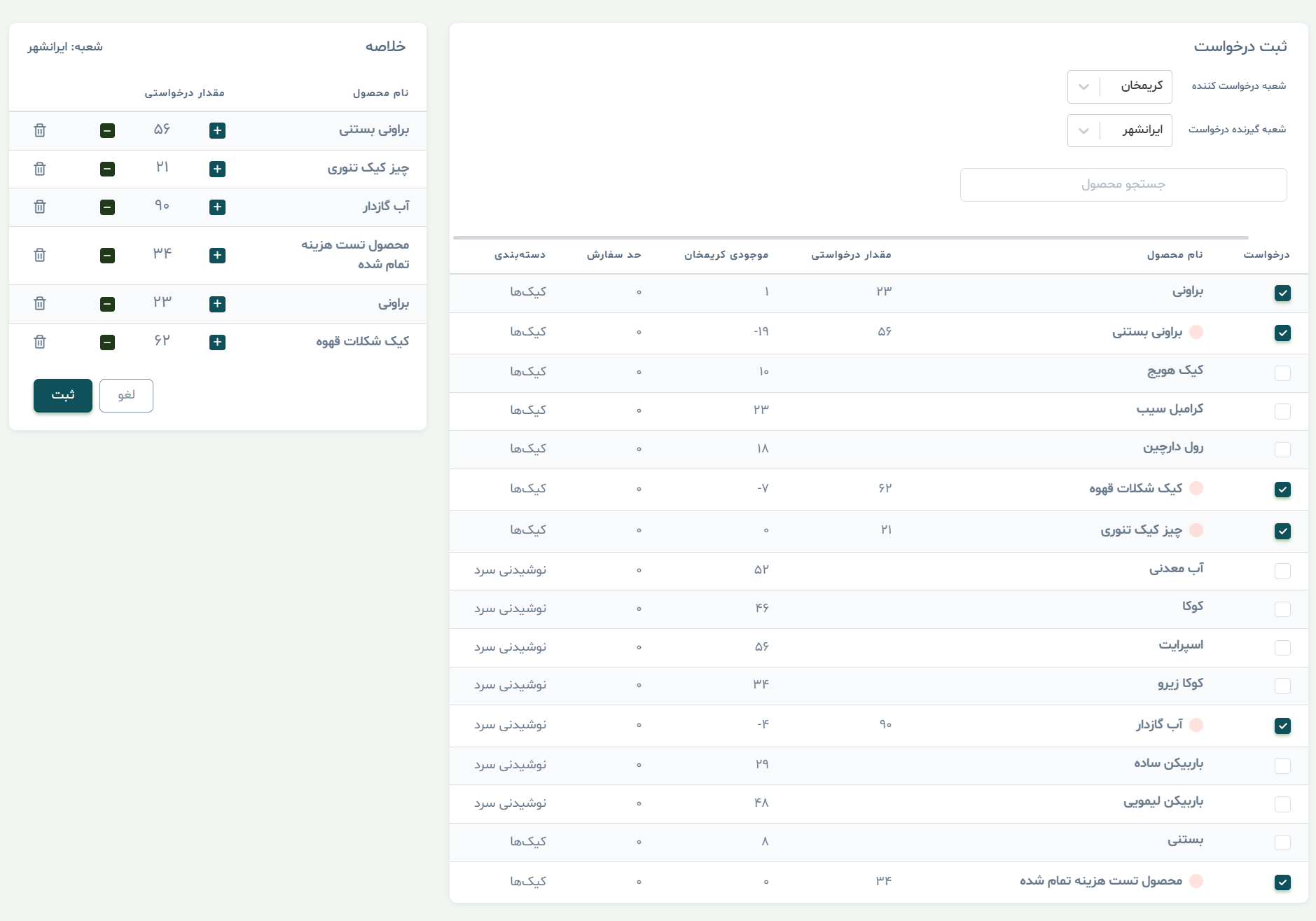Click the دسته‌بندی column header
This screenshot has height=921, width=1316.
coord(520,255)
